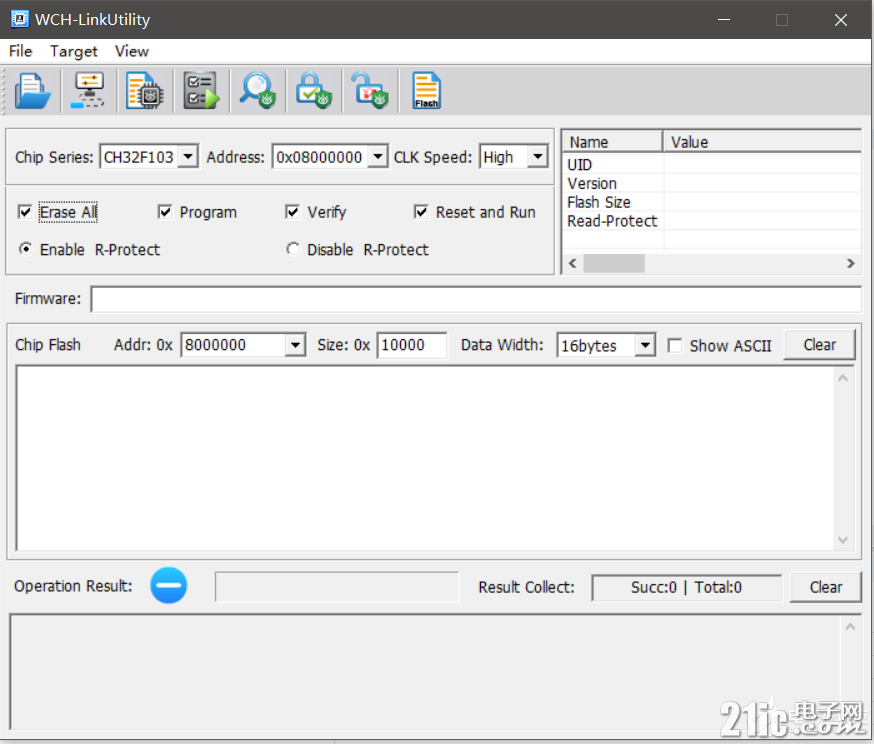874x744 pixels.
Task: Click the Flash document toolbar icon
Action: (x=426, y=91)
